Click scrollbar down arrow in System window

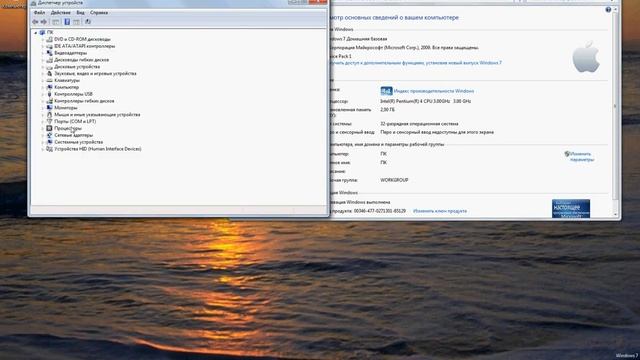coord(616,215)
